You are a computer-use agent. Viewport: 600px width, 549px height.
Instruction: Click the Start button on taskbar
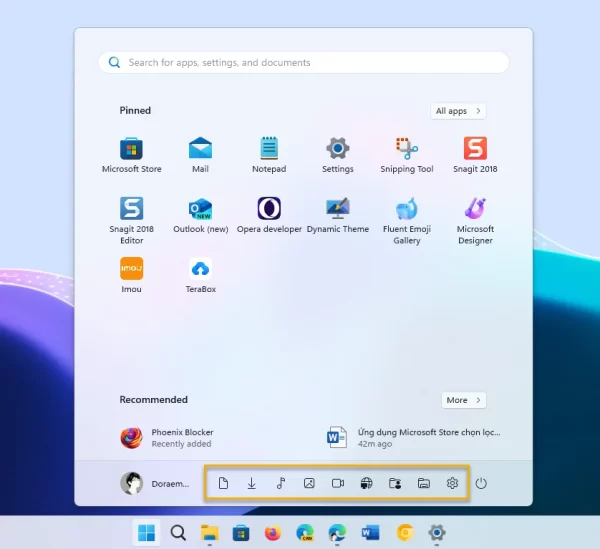point(146,533)
